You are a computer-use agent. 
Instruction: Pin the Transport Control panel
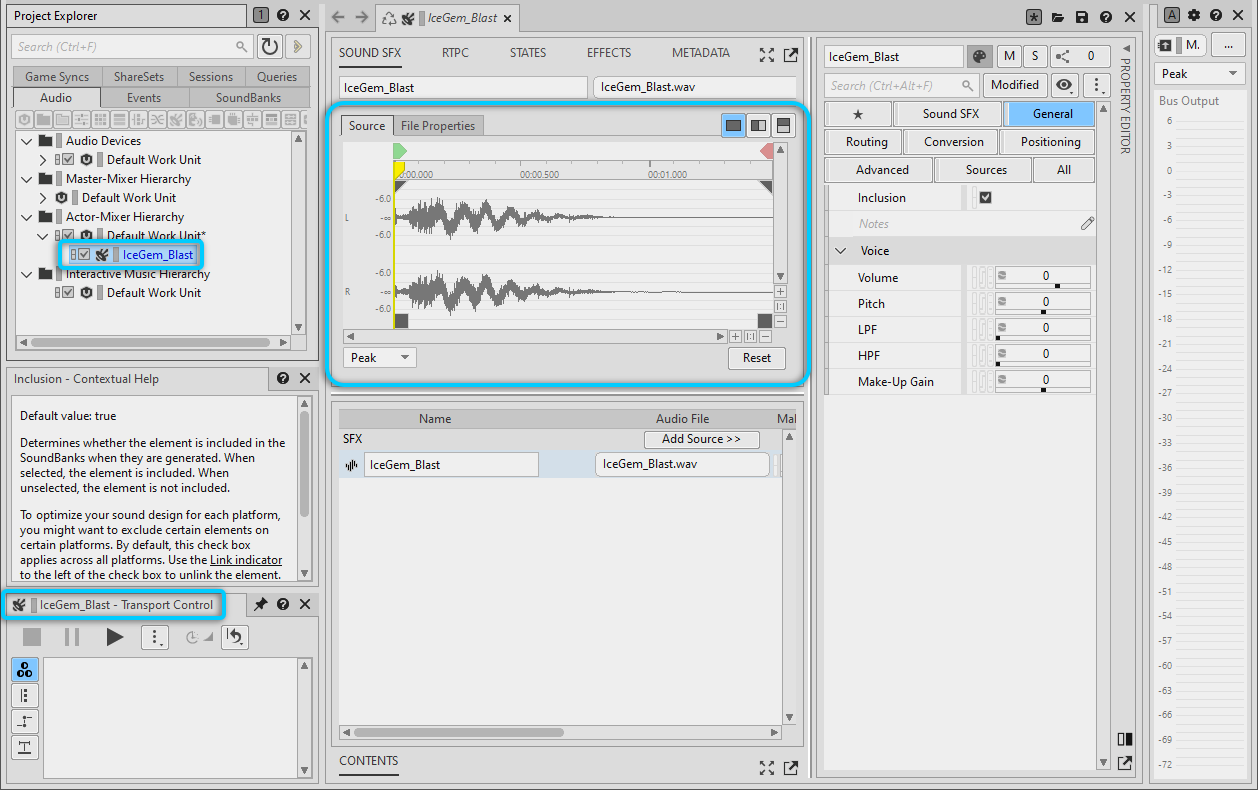click(260, 605)
